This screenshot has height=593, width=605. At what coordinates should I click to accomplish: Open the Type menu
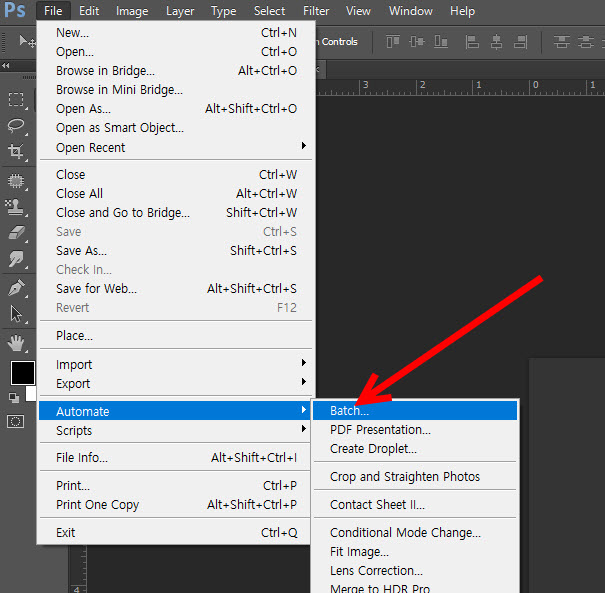pyautogui.click(x=223, y=11)
